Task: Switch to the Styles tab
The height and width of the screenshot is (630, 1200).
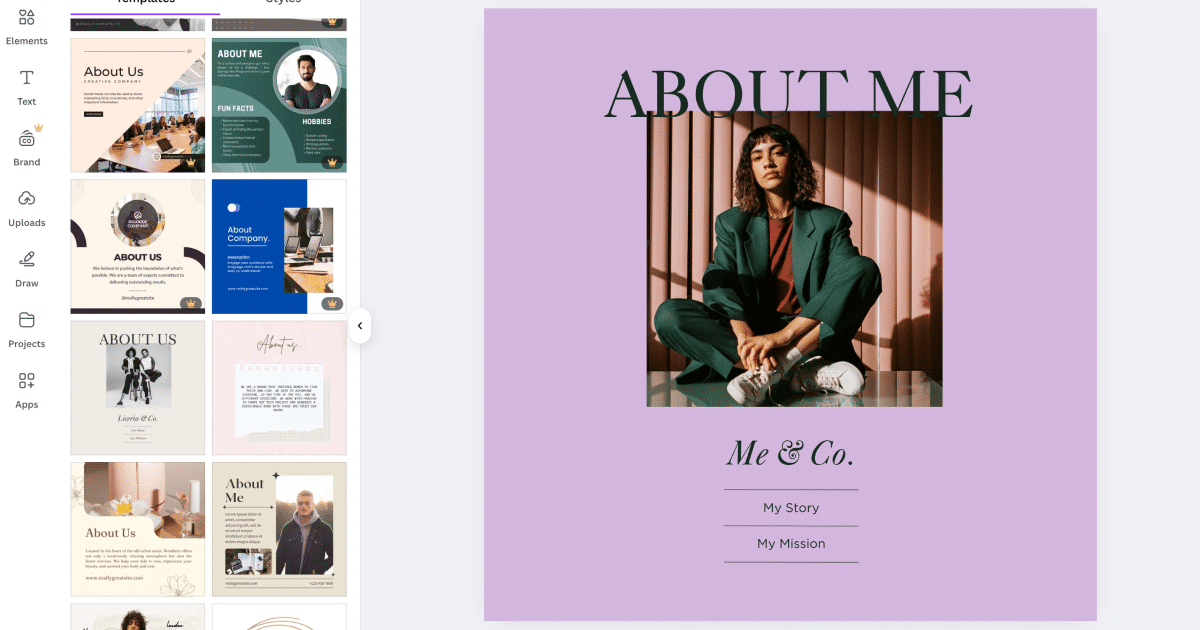Action: [283, 3]
